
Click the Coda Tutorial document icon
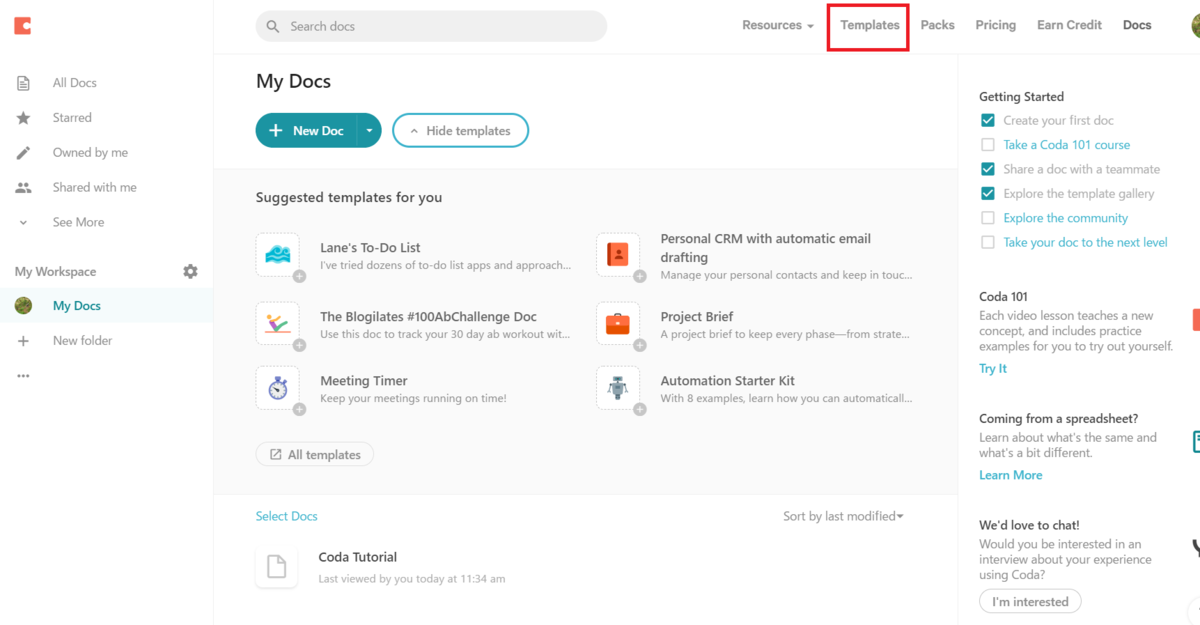click(277, 567)
